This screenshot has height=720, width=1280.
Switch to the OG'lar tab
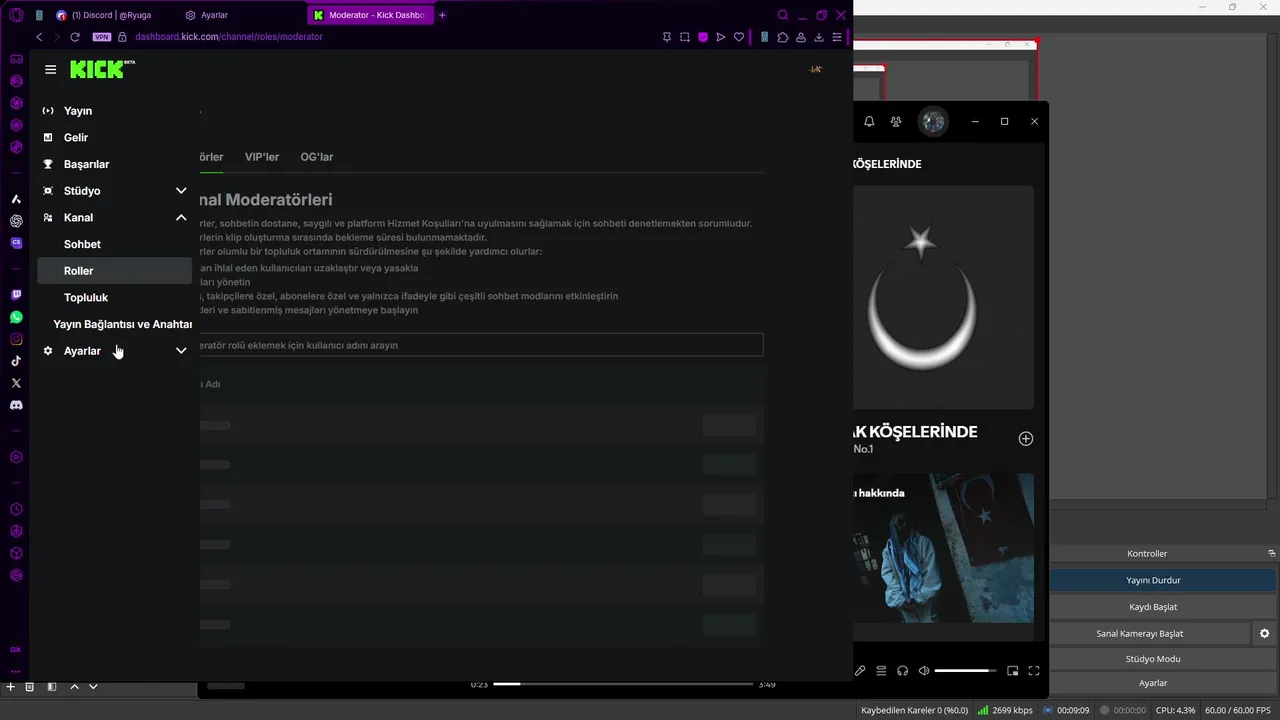point(317,157)
